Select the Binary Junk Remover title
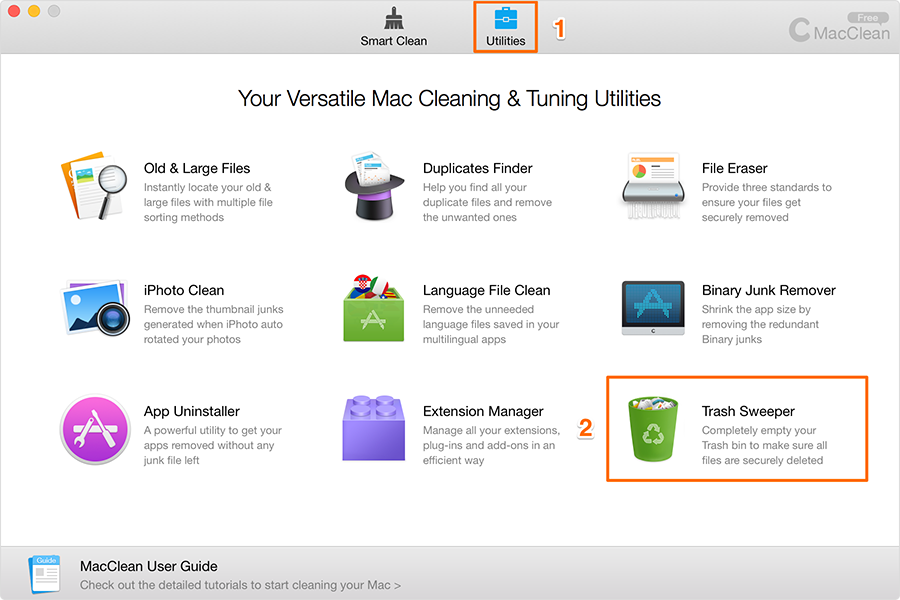This screenshot has height=600, width=900. 769,291
